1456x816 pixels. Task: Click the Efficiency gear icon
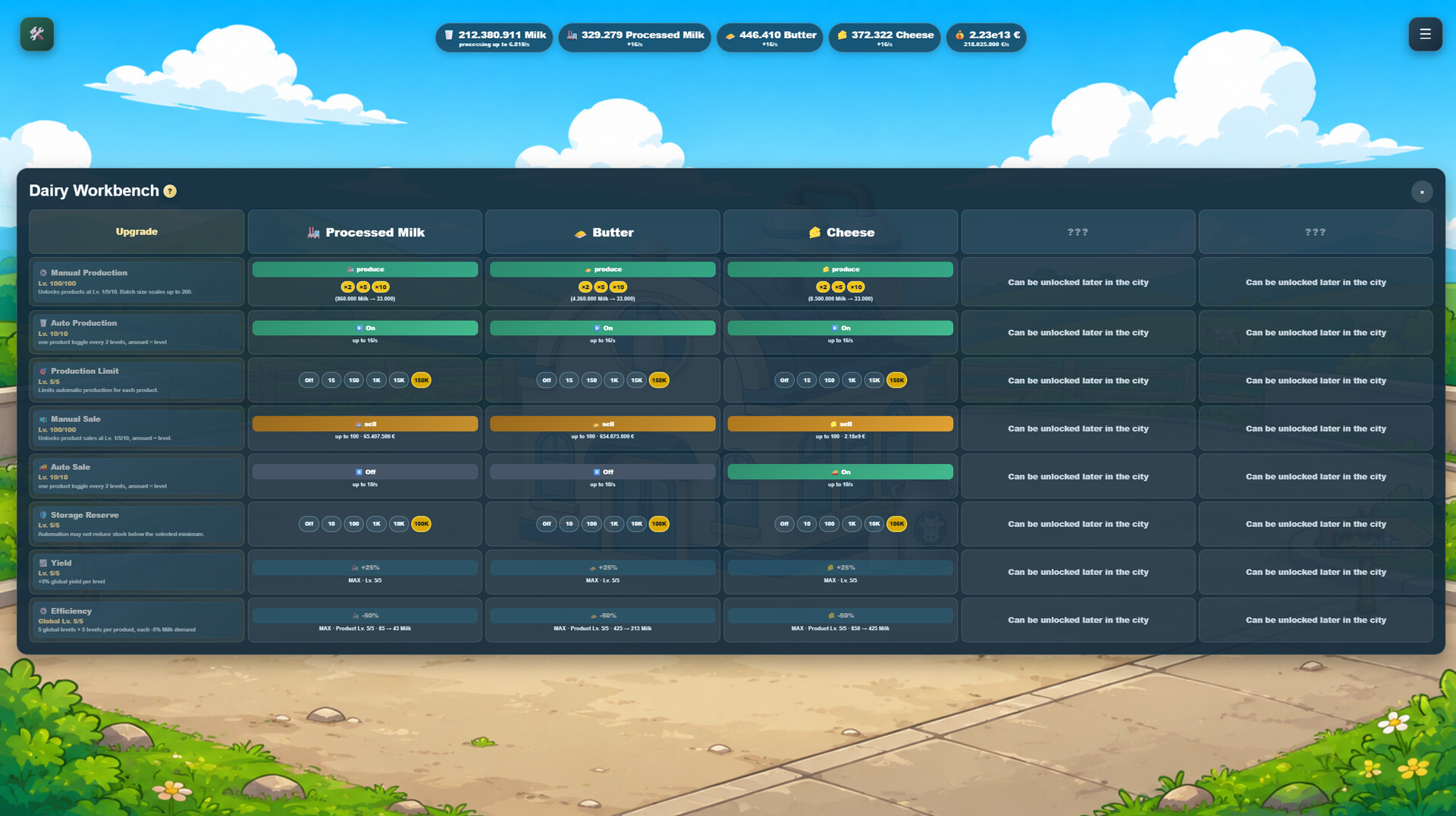(43, 611)
